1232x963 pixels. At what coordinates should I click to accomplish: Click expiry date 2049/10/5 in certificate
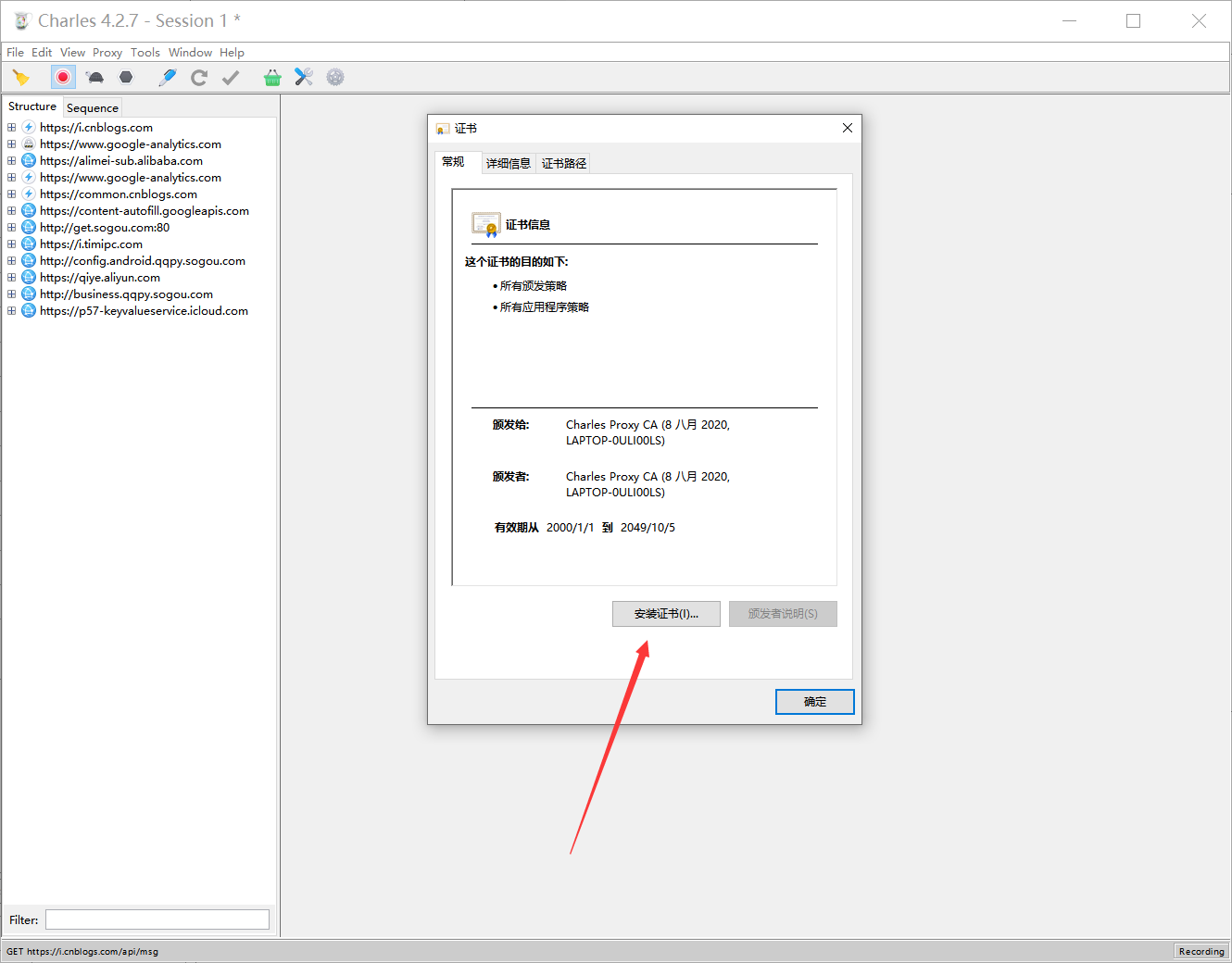pyautogui.click(x=647, y=528)
